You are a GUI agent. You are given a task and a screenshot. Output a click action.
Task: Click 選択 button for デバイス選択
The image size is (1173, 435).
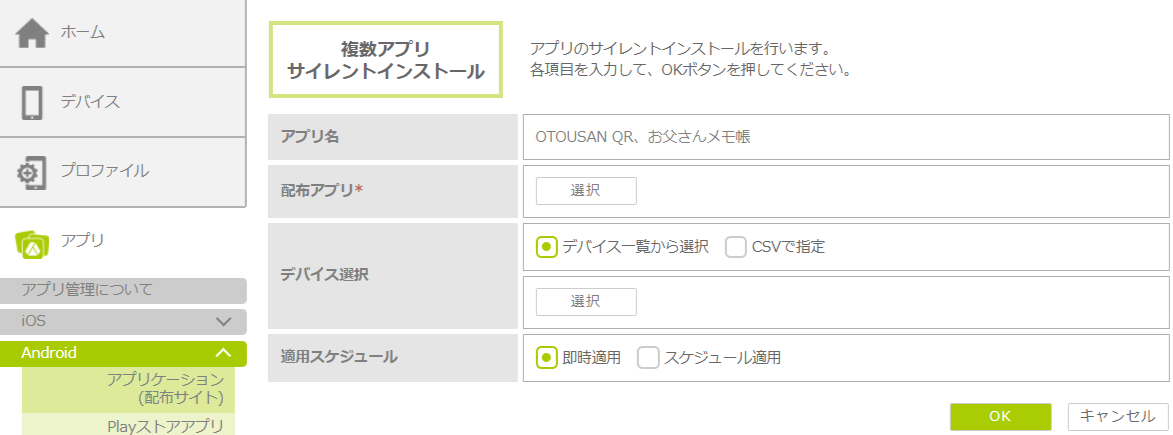point(586,301)
